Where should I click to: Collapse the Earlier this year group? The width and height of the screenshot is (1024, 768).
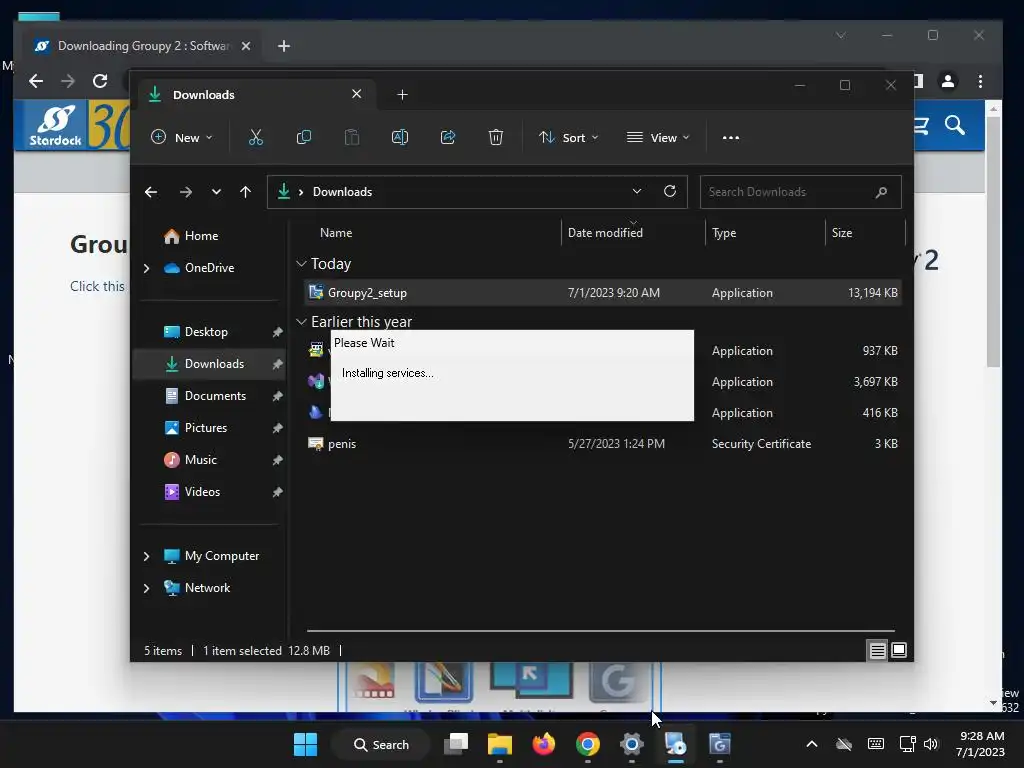[301, 322]
